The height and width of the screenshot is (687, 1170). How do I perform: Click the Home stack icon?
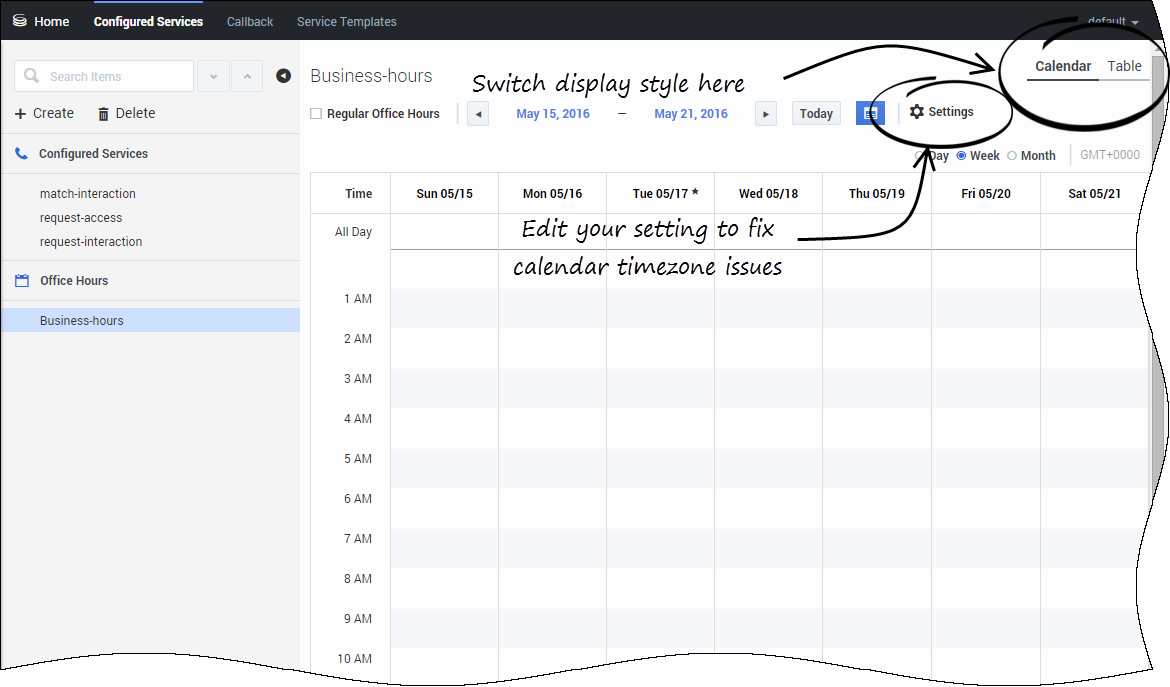click(19, 21)
